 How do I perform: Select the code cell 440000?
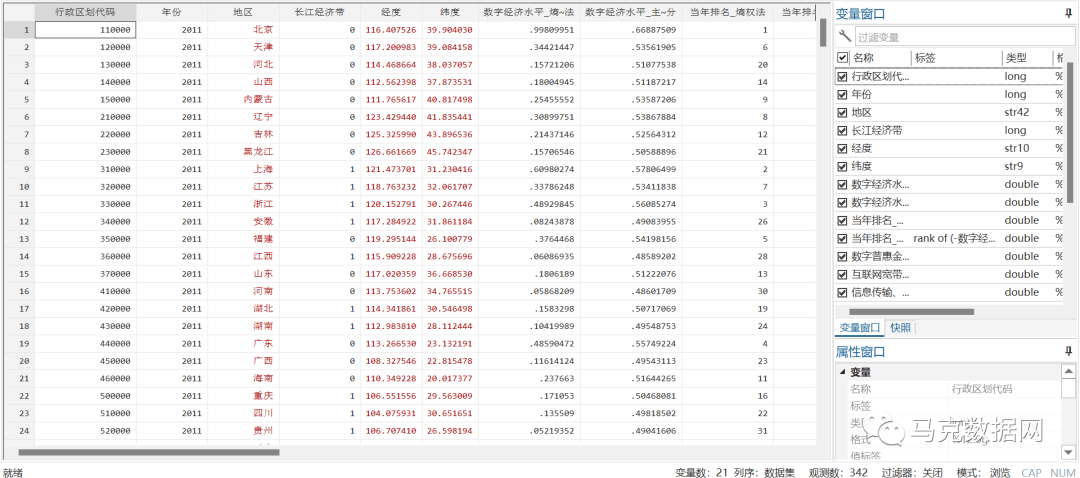click(85, 344)
